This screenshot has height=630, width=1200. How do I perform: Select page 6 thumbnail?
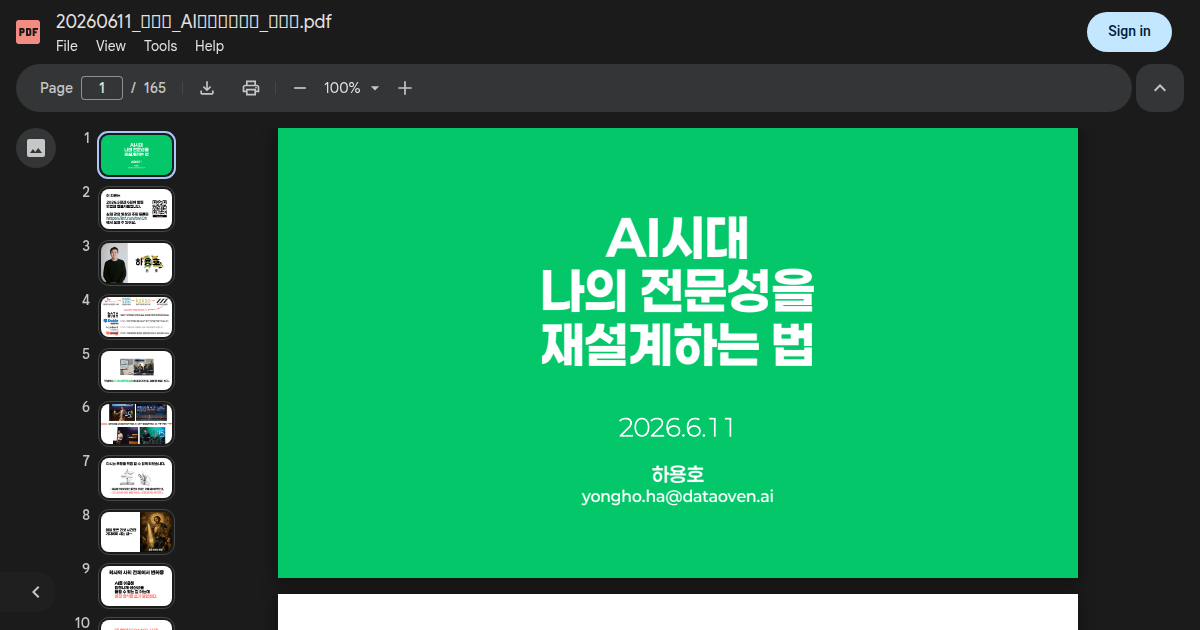click(x=137, y=424)
